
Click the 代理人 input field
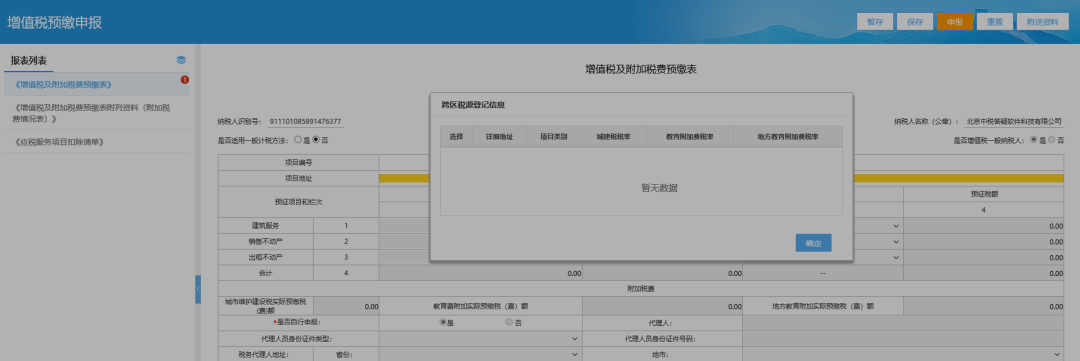pyautogui.click(x=904, y=322)
